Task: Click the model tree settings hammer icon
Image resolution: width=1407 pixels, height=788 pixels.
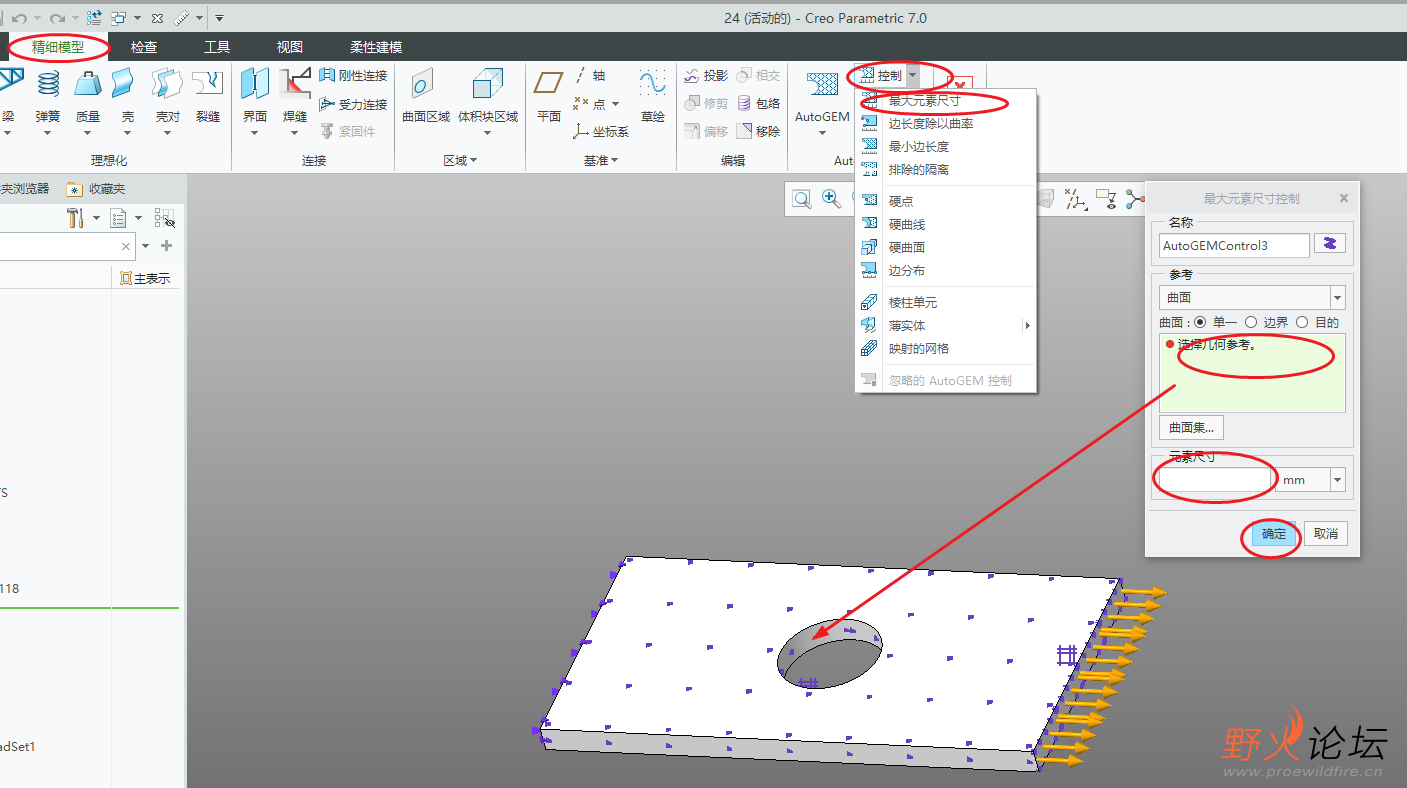Action: tap(75, 218)
